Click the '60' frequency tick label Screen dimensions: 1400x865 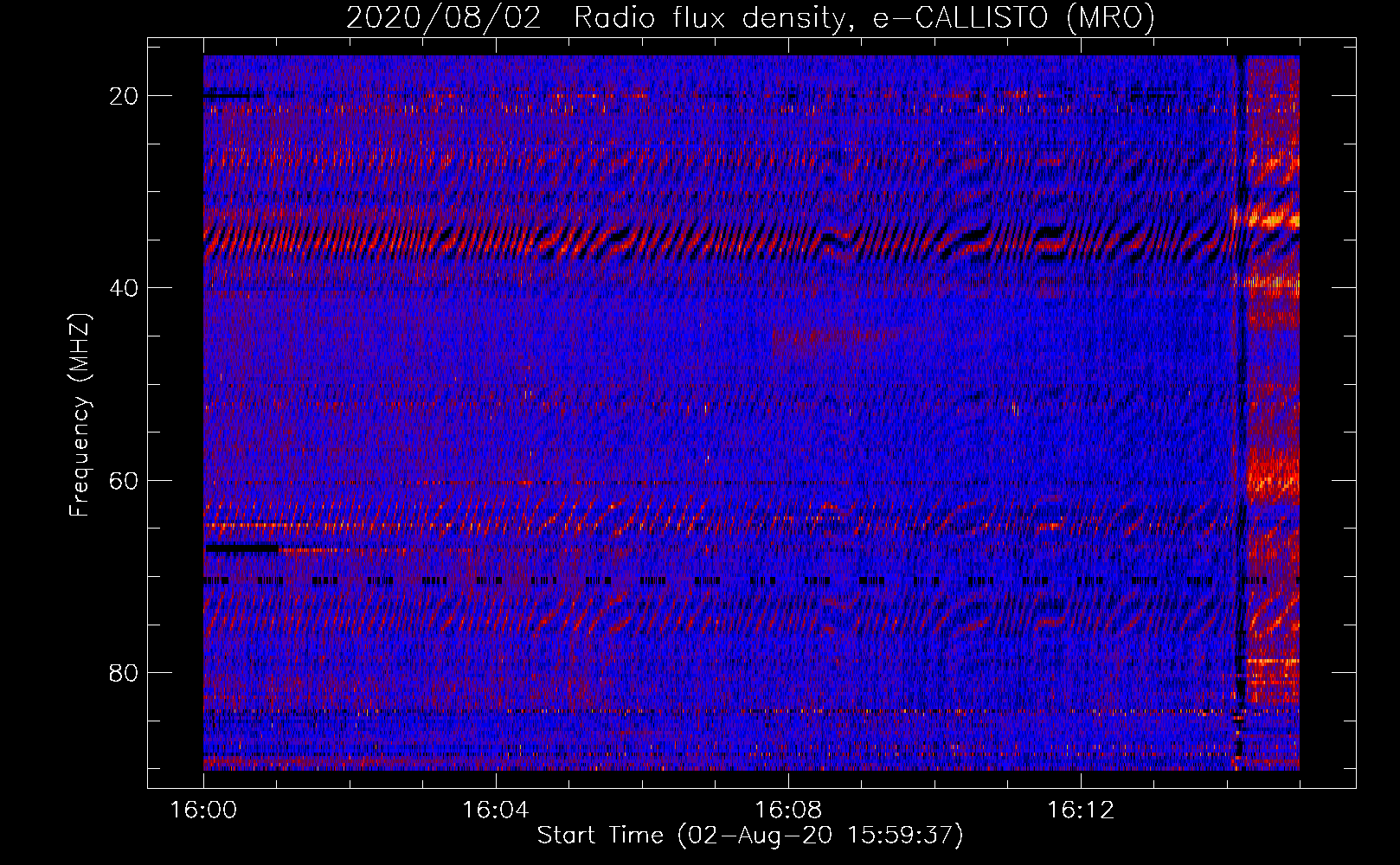[124, 480]
